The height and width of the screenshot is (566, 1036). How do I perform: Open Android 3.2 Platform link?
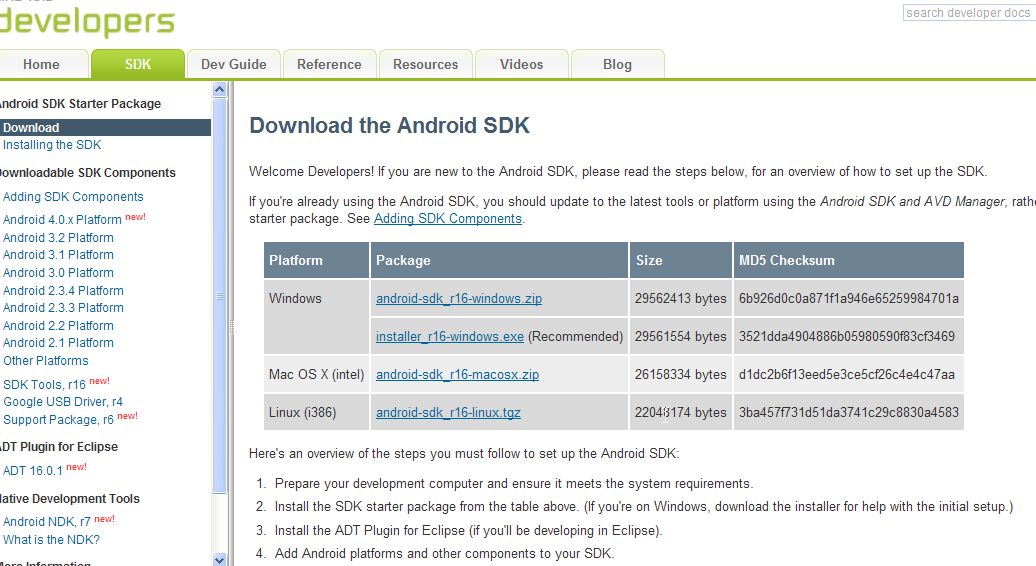(x=58, y=238)
